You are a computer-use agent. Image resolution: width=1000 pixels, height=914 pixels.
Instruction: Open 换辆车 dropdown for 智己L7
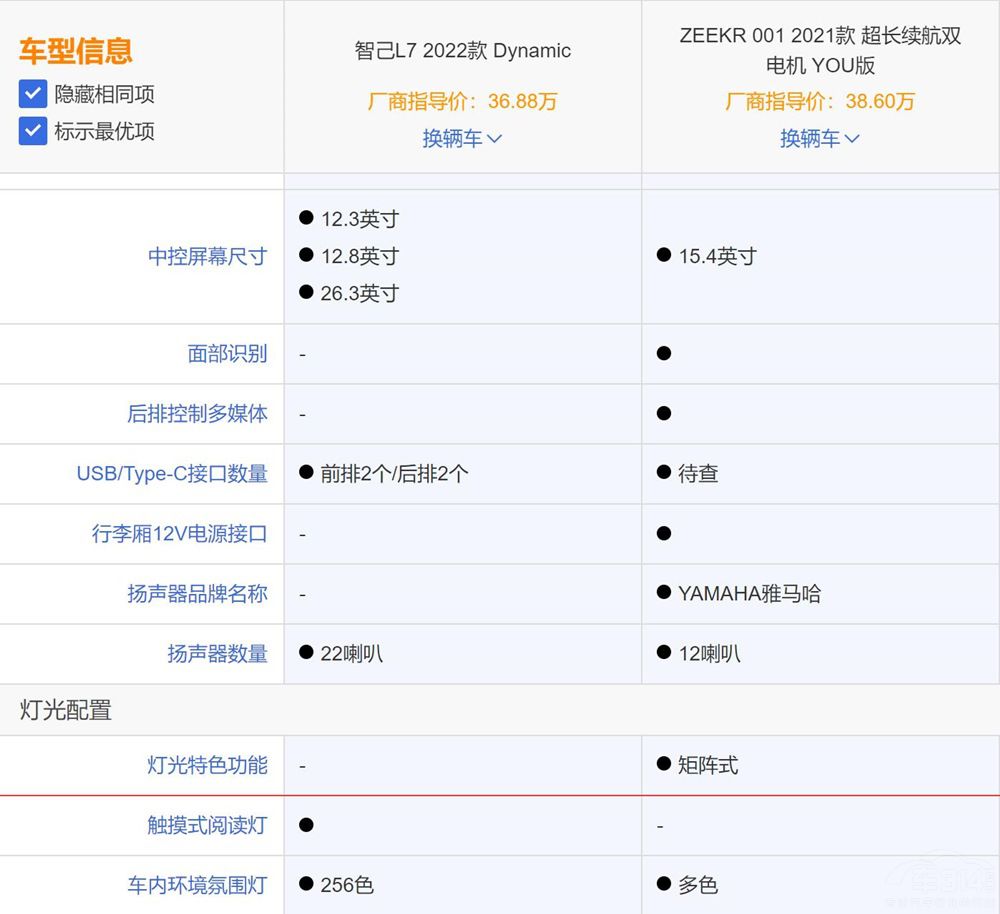point(462,138)
